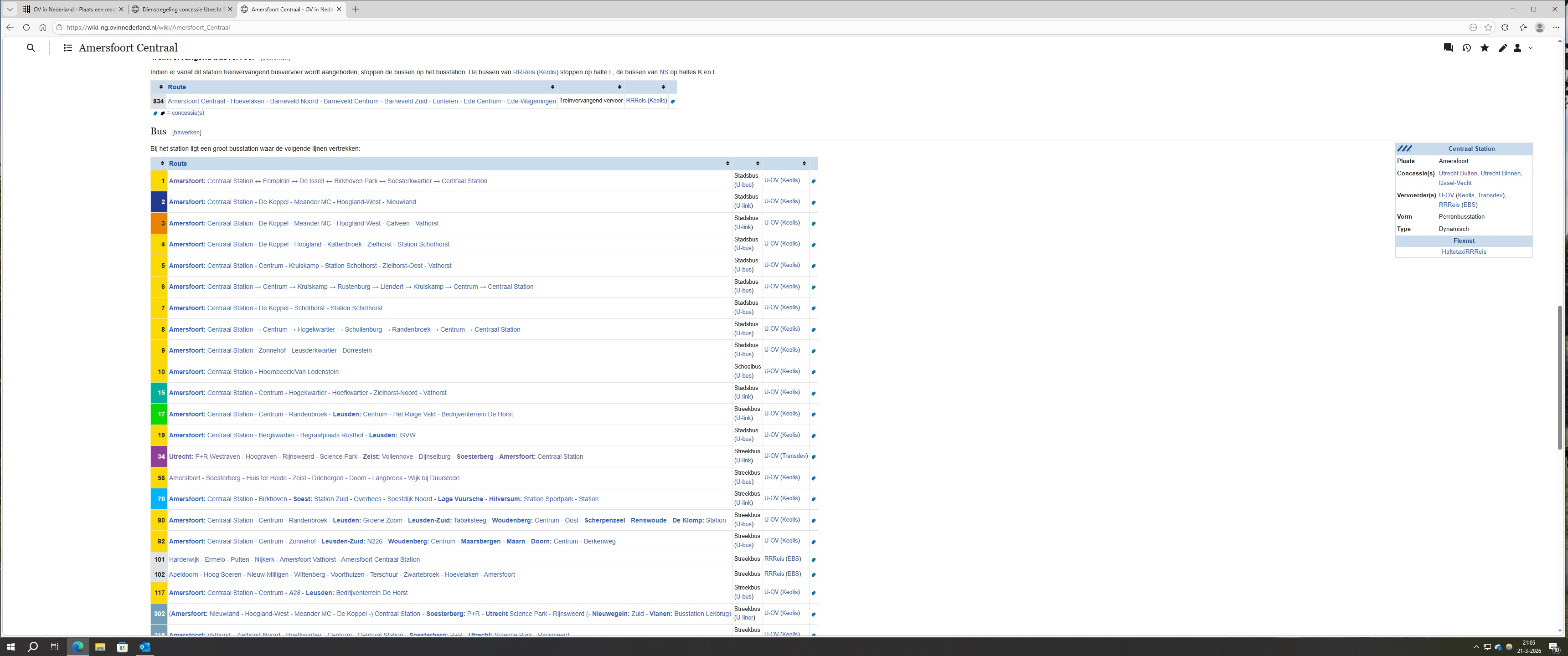Sort the bus table's operator column
The height and width of the screenshot is (656, 1568).
point(804,164)
